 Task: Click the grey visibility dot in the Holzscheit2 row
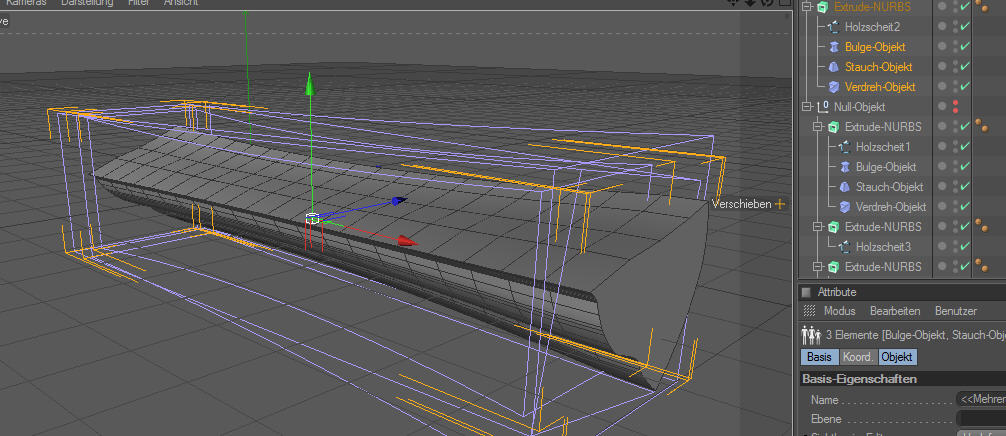click(942, 27)
